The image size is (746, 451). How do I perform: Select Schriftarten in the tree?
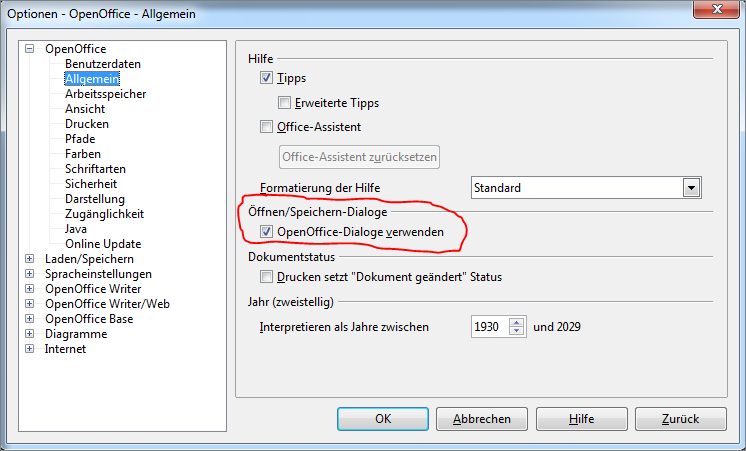96,169
